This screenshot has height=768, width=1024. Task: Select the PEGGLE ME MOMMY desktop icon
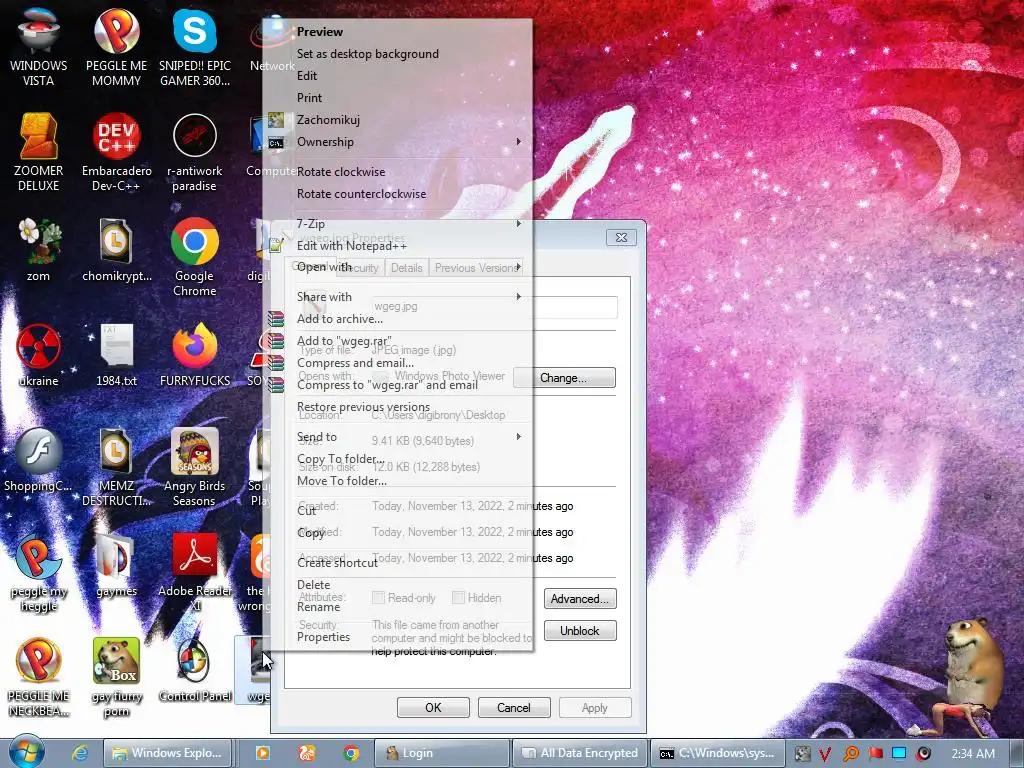click(x=116, y=48)
